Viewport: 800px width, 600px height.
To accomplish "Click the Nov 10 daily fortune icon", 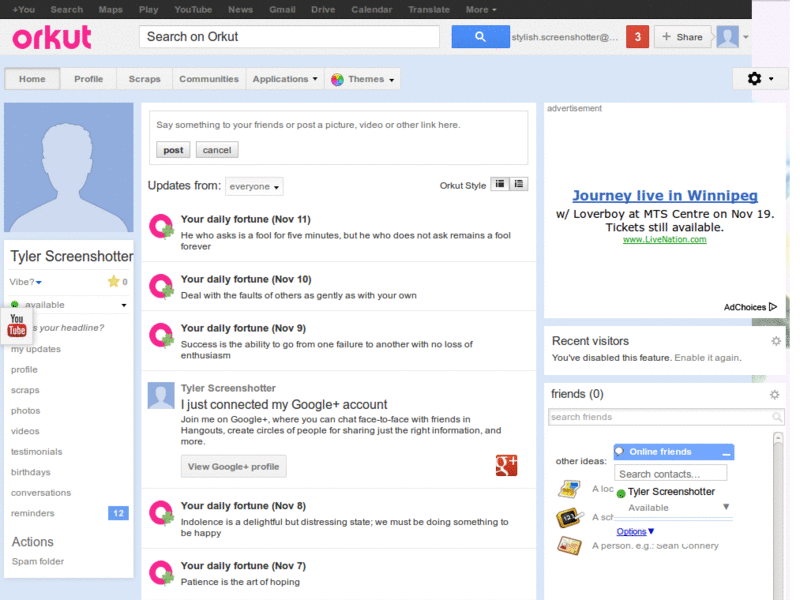I will coord(161,286).
